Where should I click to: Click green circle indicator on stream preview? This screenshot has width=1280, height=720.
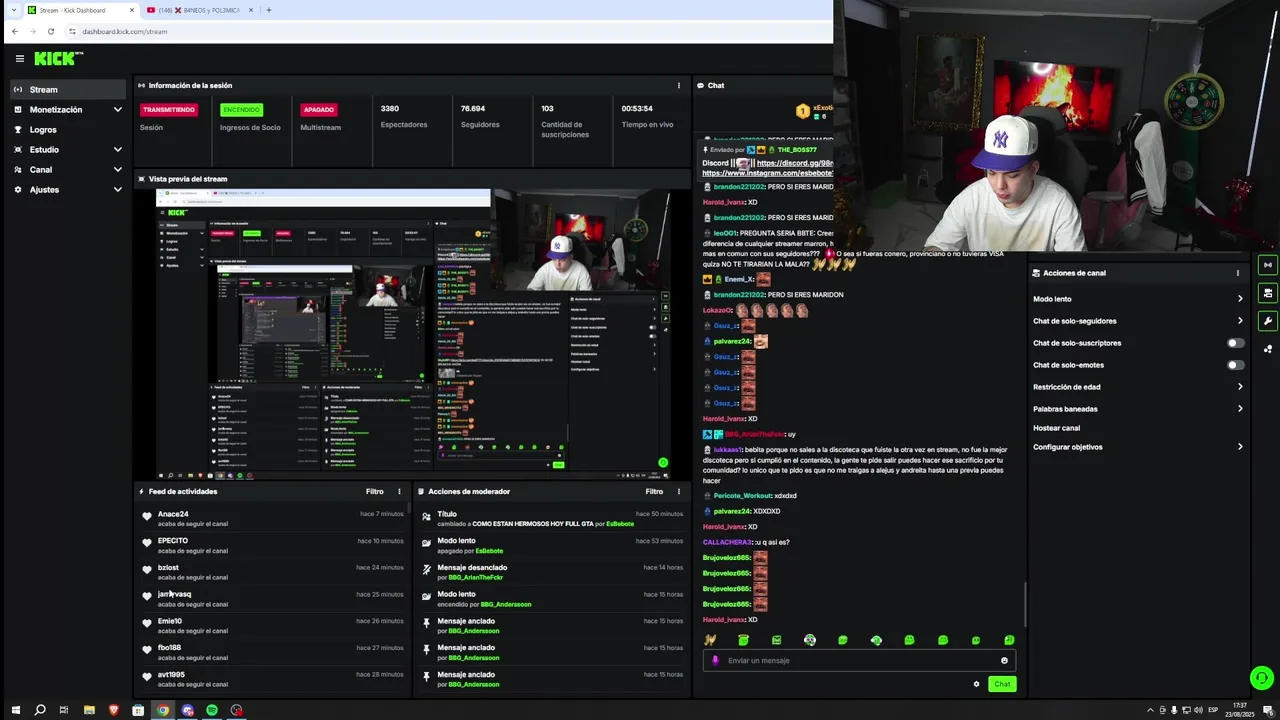(x=662, y=462)
